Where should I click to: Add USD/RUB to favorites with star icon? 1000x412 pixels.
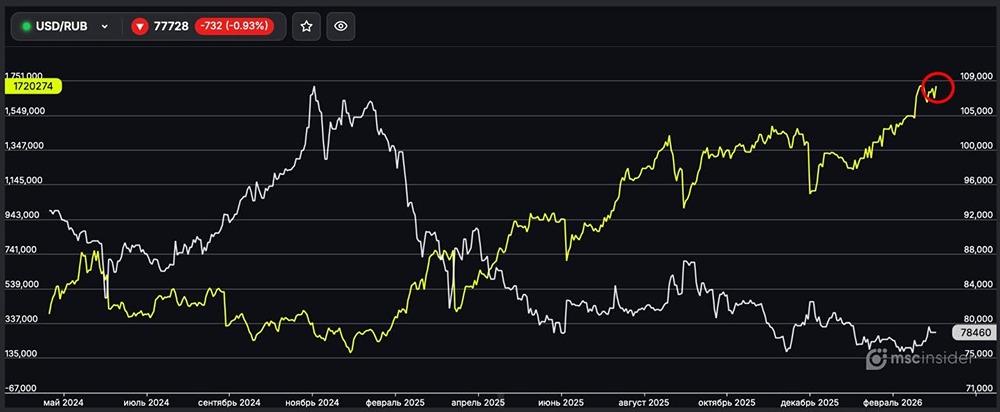click(x=307, y=26)
